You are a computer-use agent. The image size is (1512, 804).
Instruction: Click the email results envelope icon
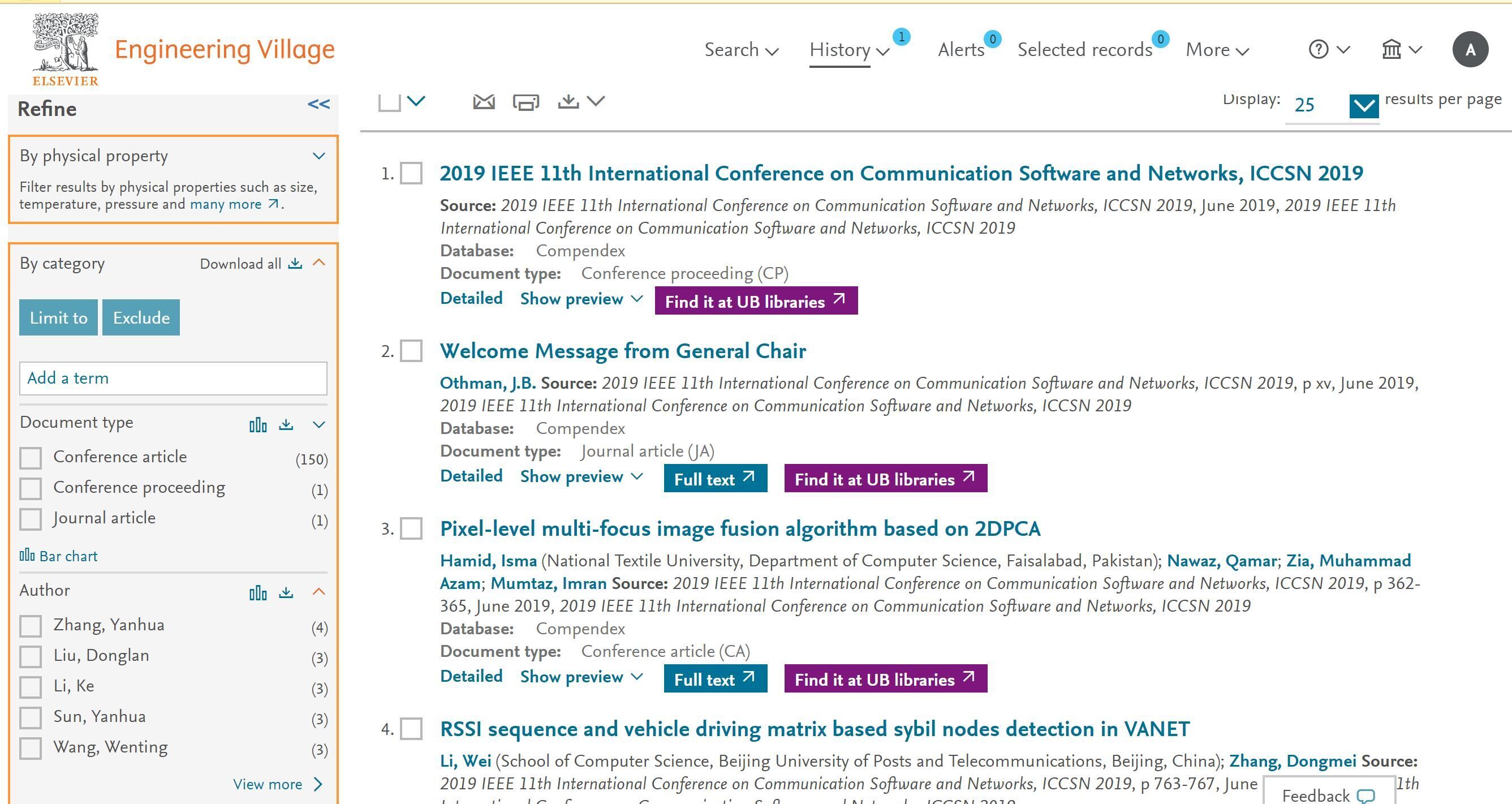point(484,102)
